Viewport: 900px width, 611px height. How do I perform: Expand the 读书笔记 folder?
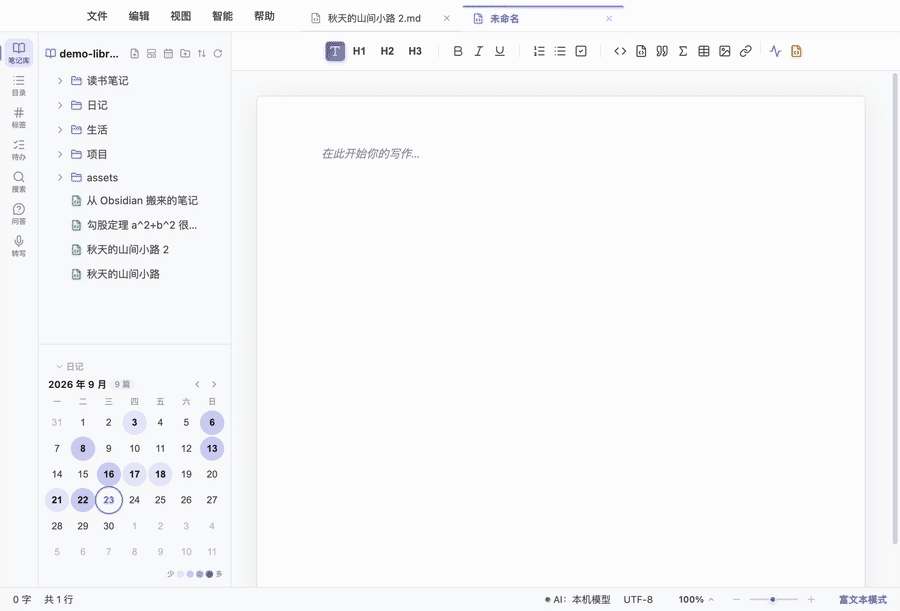pos(60,80)
